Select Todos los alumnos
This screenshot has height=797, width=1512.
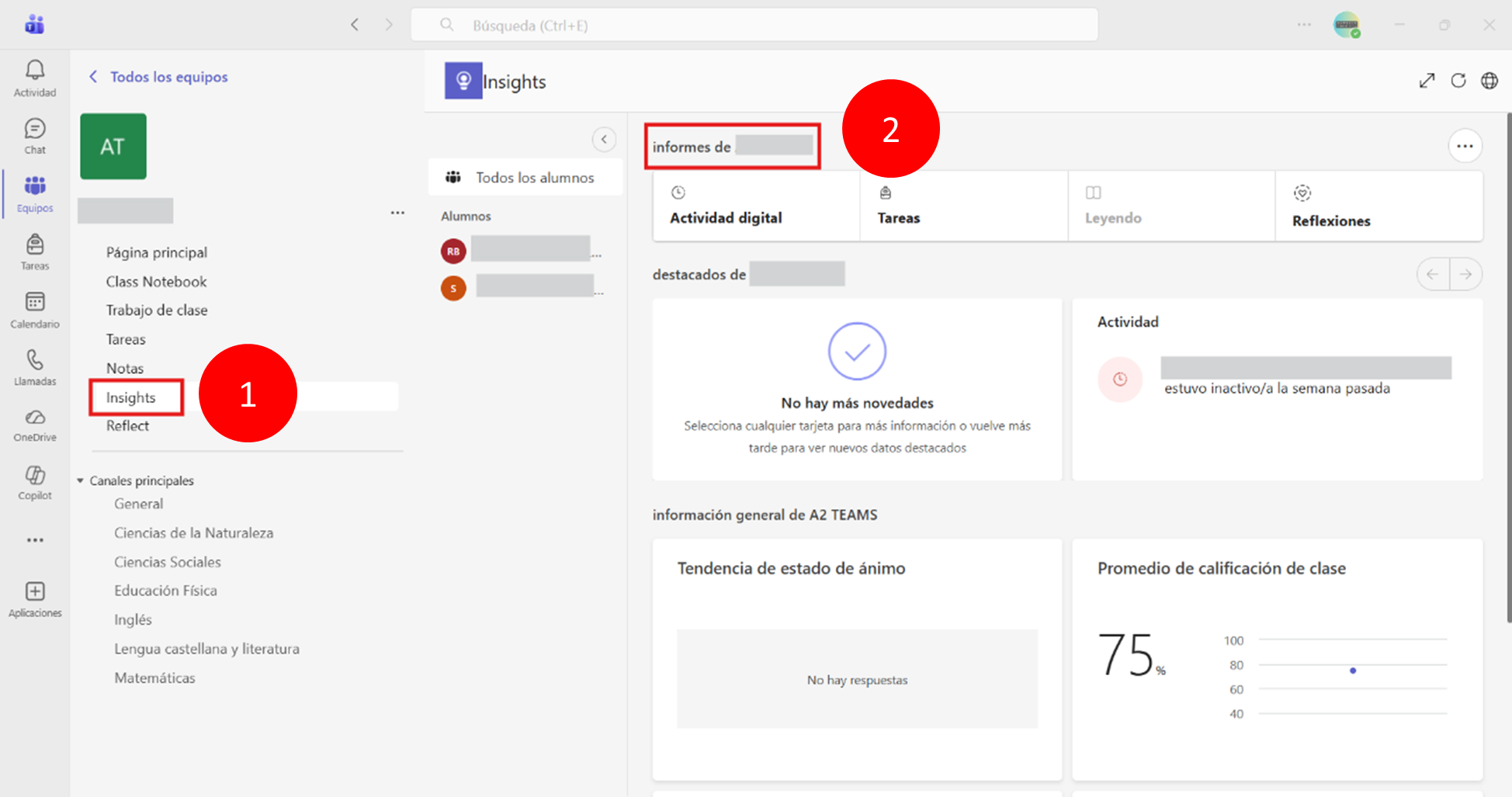pyautogui.click(x=525, y=178)
